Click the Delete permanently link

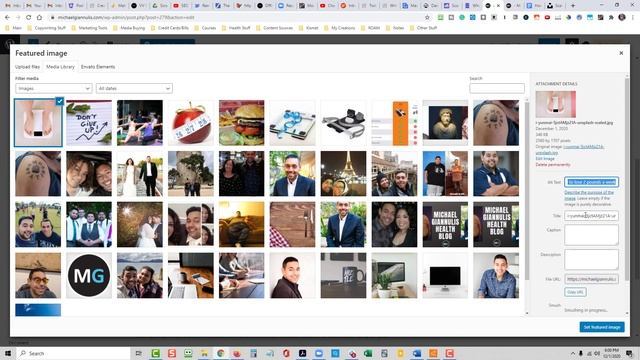tap(553, 164)
